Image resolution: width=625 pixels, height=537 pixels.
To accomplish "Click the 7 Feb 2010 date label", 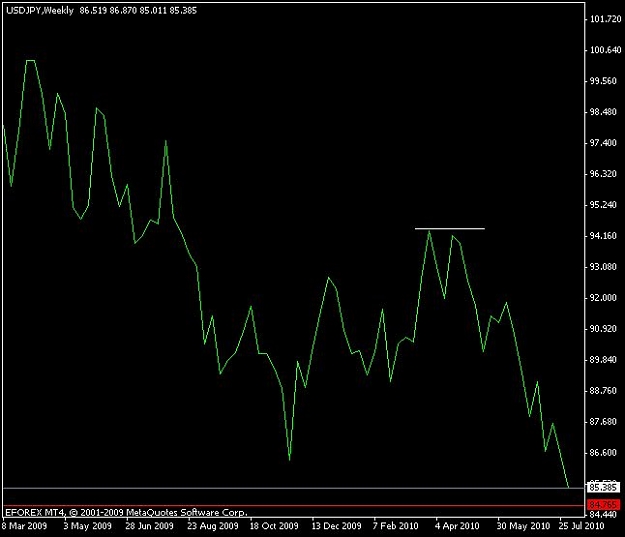I will (396, 526).
